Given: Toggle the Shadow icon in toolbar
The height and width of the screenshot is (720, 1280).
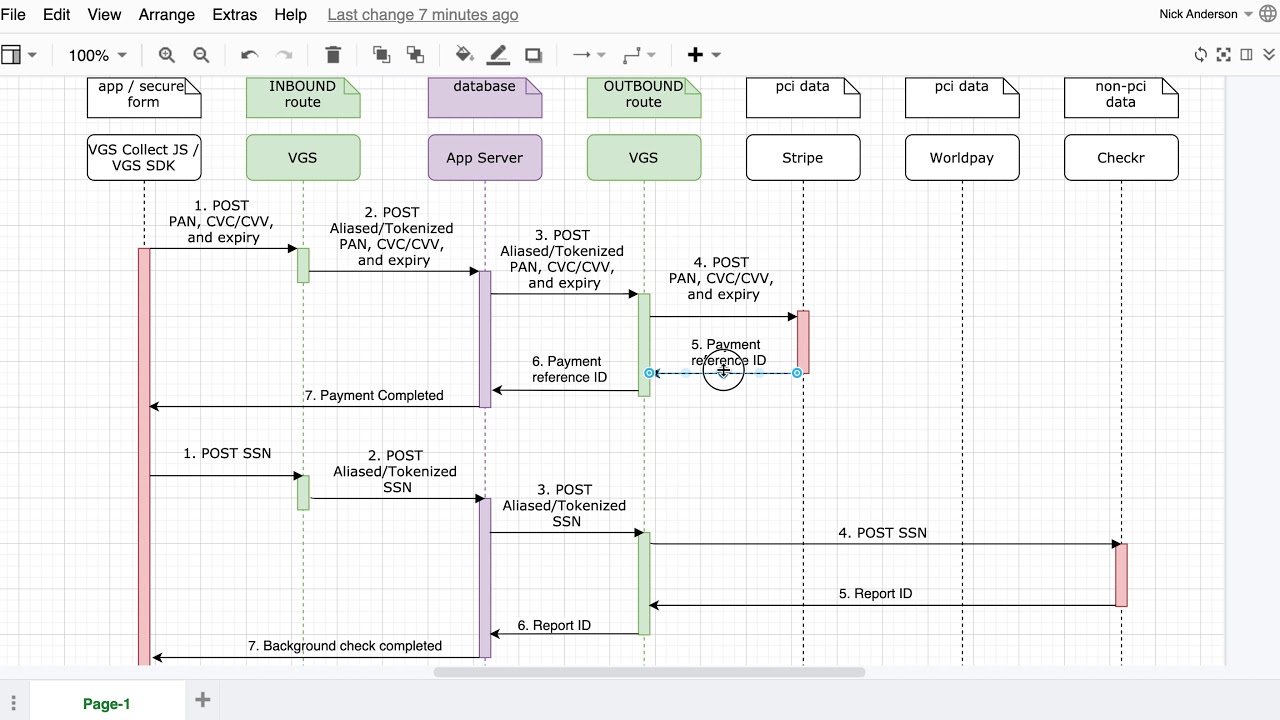Looking at the screenshot, I should pyautogui.click(x=533, y=55).
